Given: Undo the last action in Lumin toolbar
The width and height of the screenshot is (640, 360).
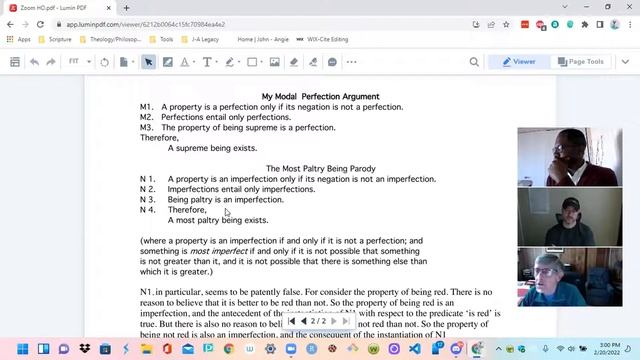Looking at the screenshot, I should [x=34, y=62].
